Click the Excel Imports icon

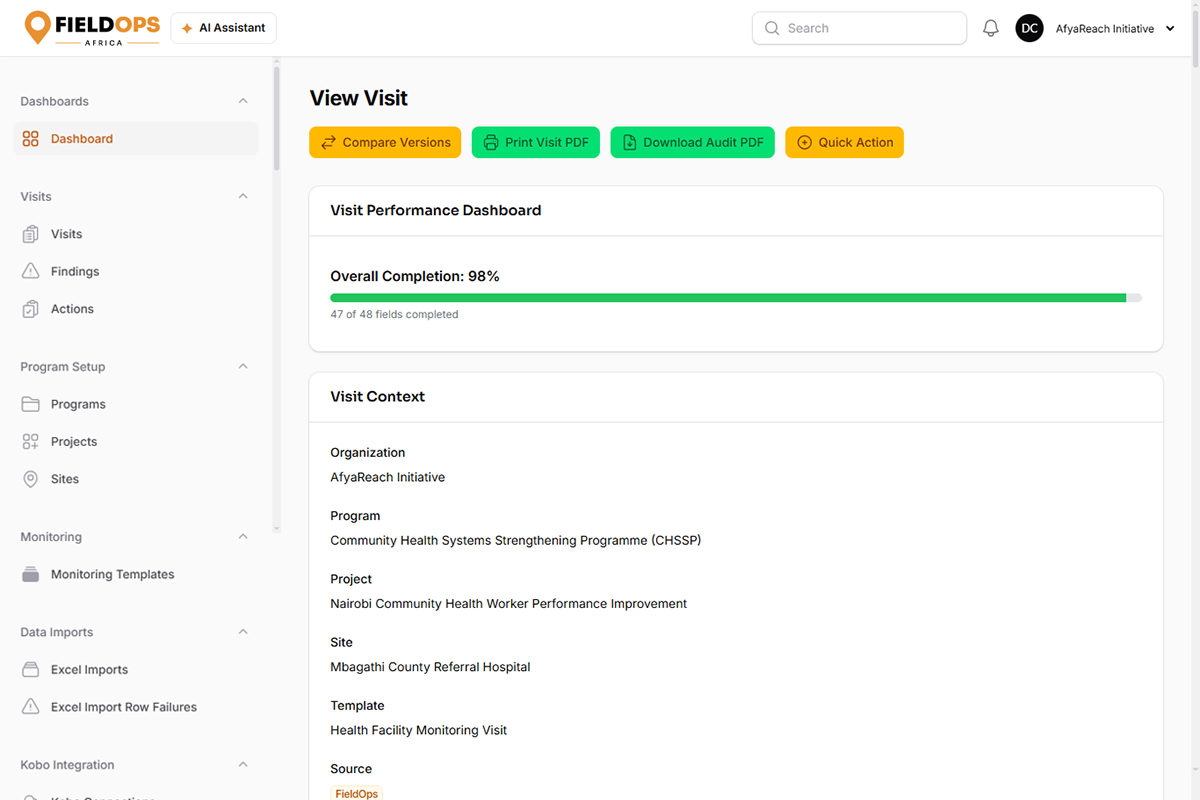coord(31,669)
